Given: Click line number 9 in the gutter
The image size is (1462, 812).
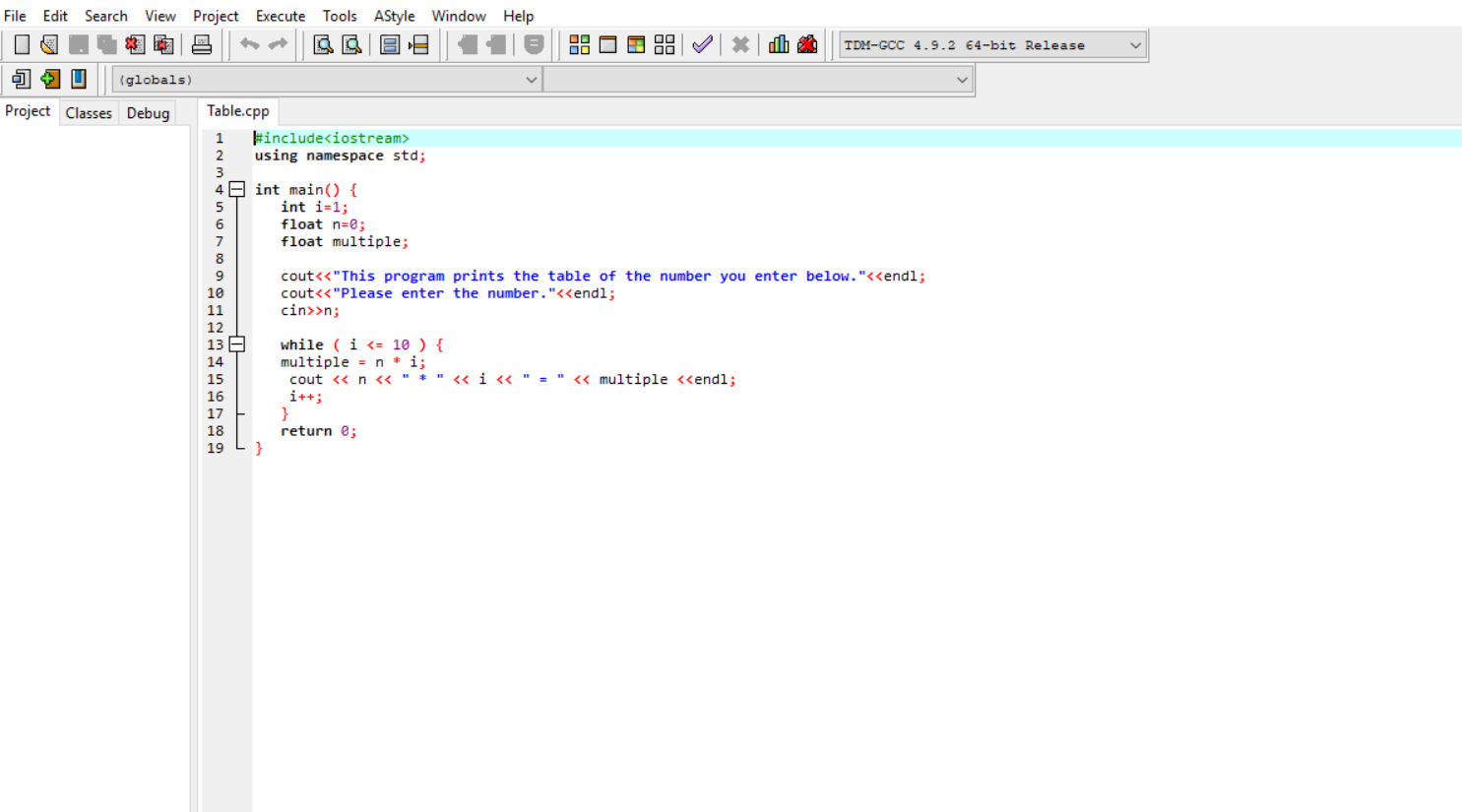Looking at the screenshot, I should 219,277.
